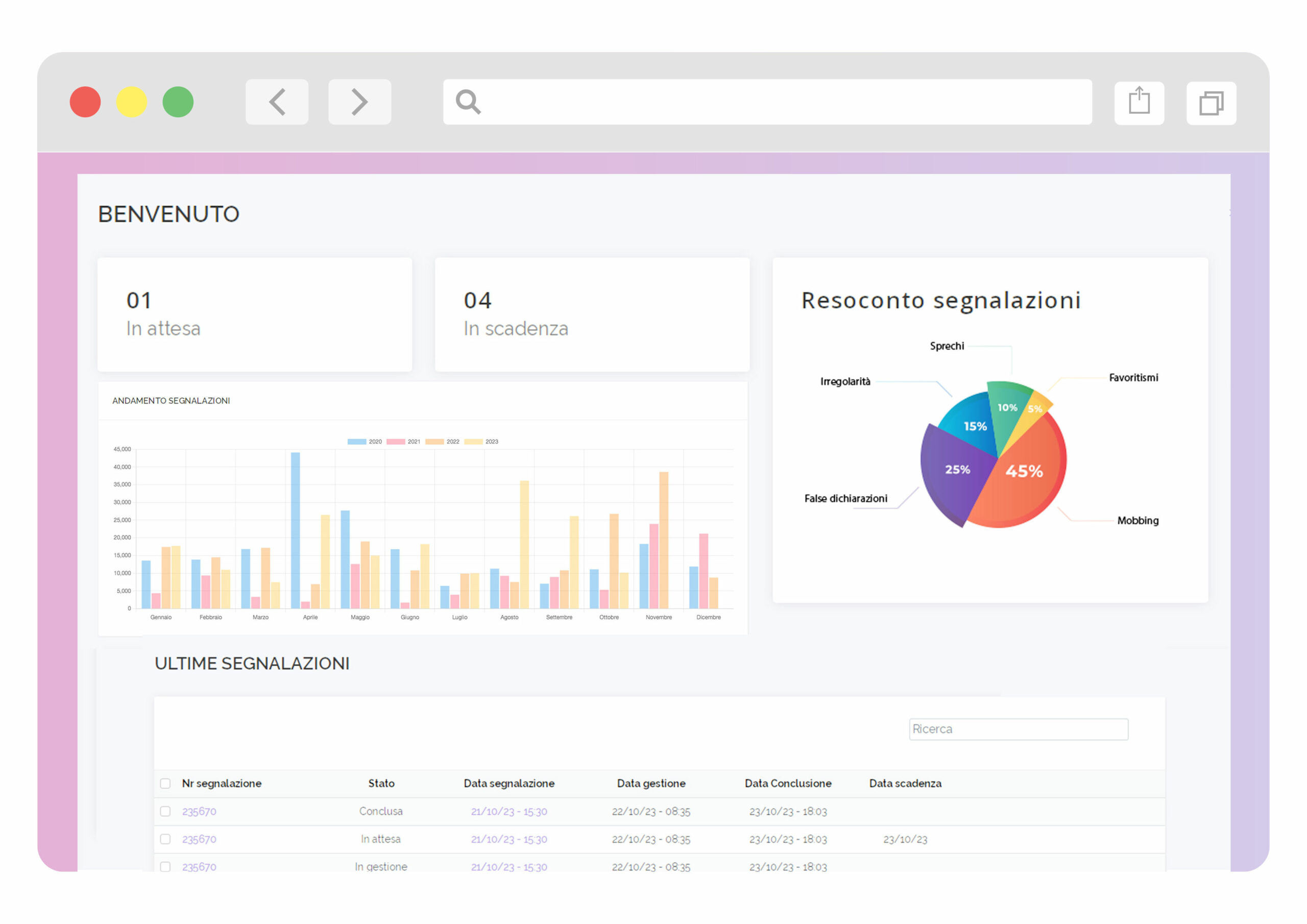Click the ANDAMENTO SEGNALAZIONI chart title

[x=171, y=401]
